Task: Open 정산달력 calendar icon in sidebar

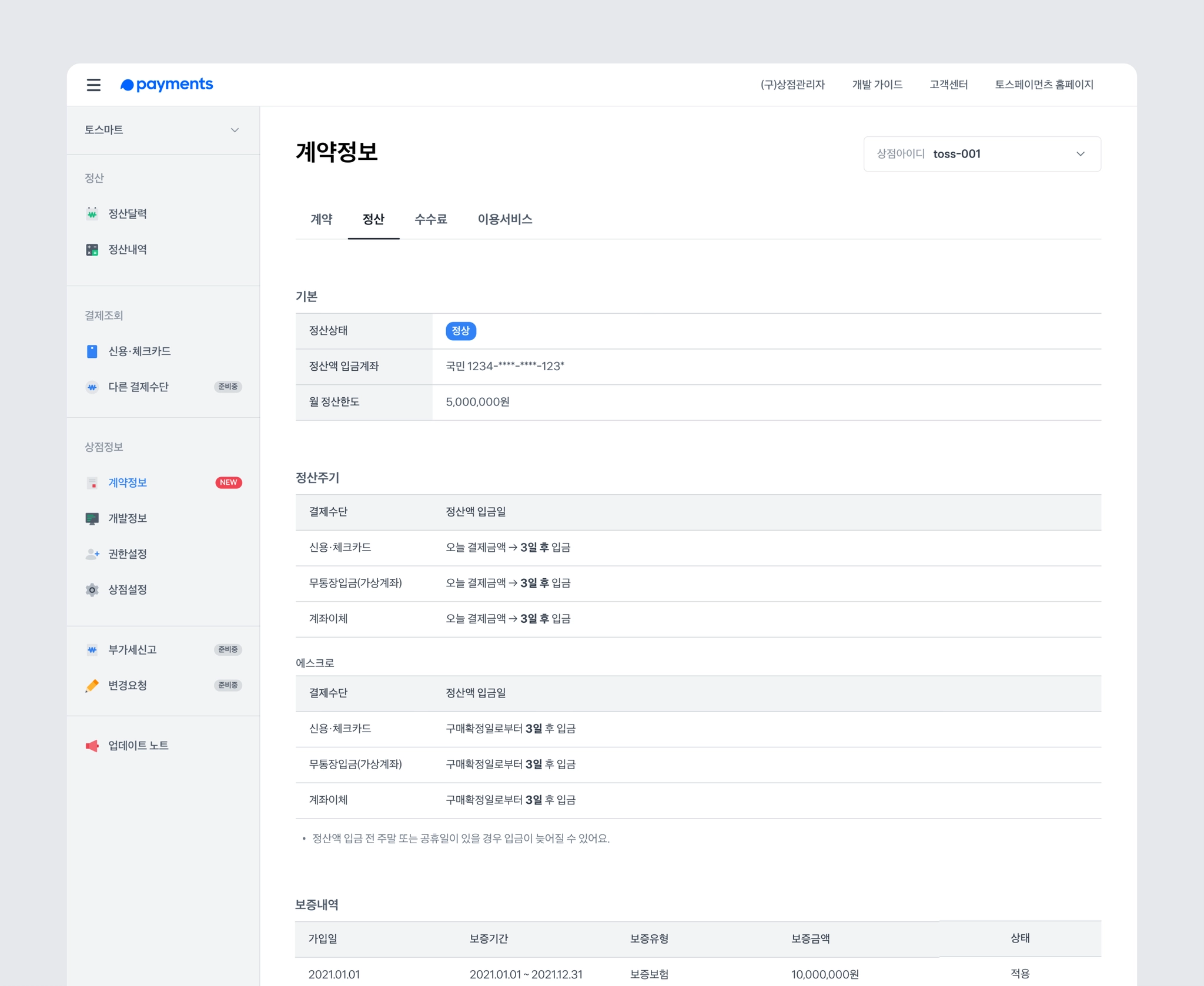Action: pos(92,213)
